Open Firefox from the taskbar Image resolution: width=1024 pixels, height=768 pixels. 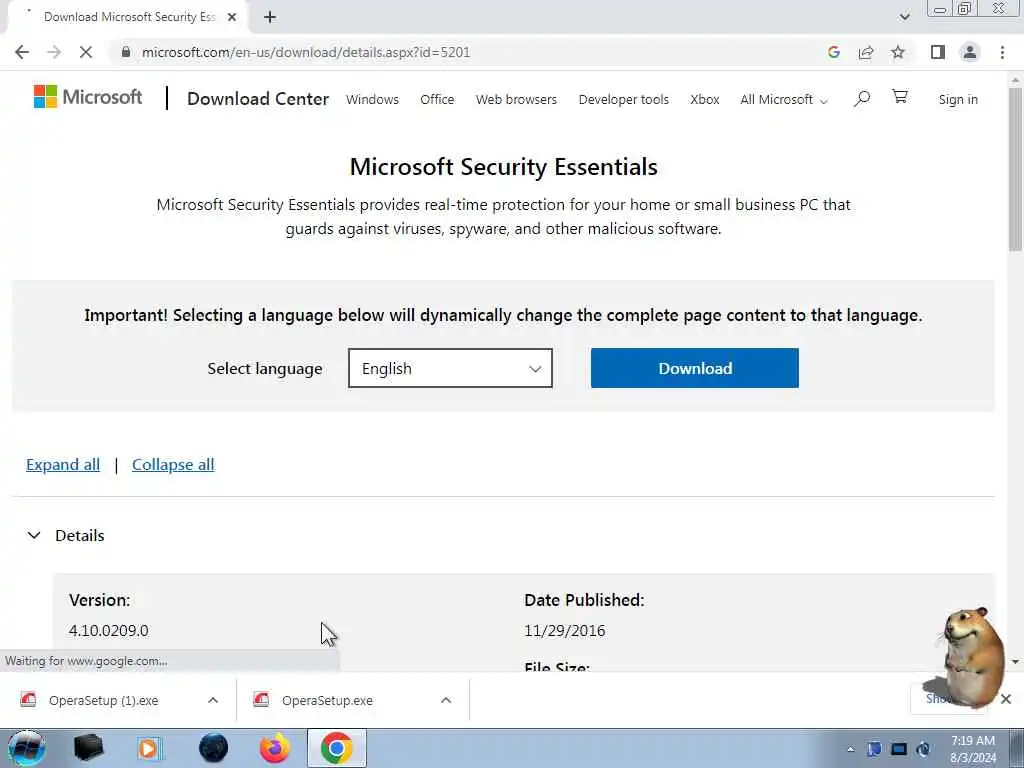(x=275, y=748)
